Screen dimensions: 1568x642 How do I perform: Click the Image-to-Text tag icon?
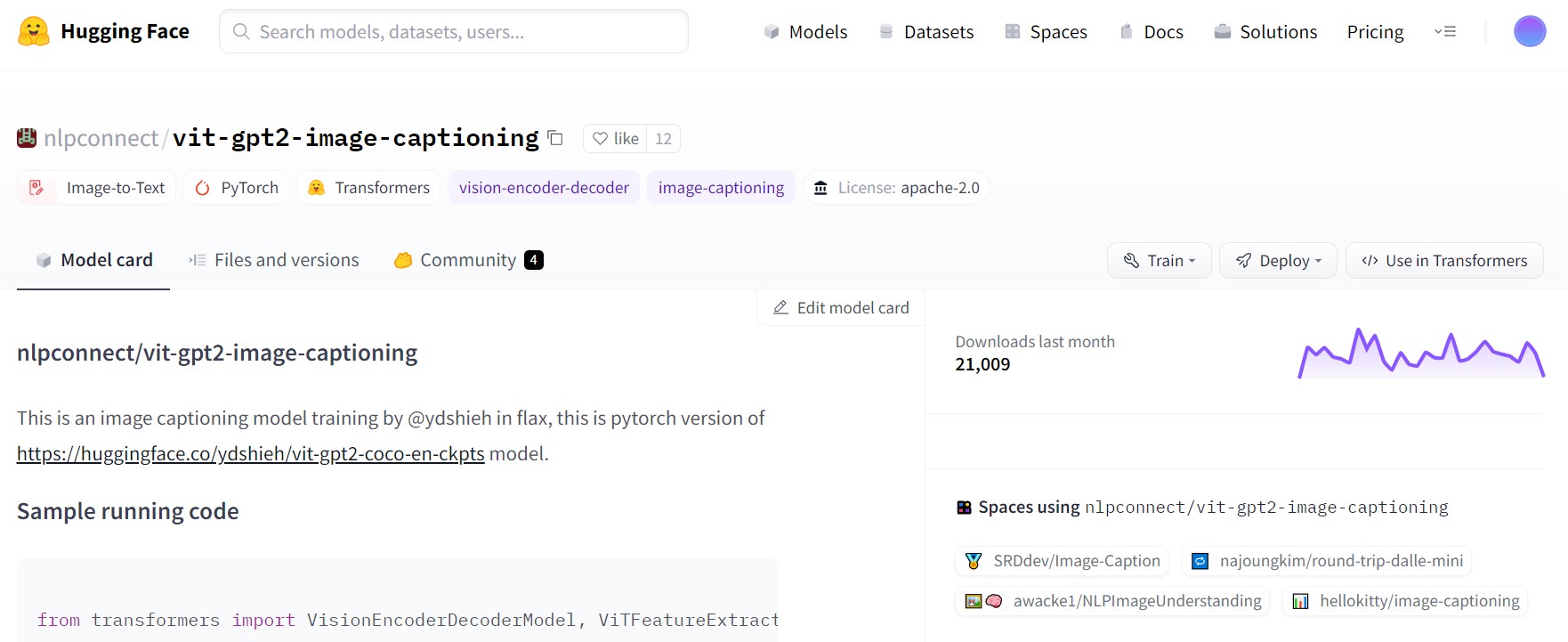tap(36, 188)
